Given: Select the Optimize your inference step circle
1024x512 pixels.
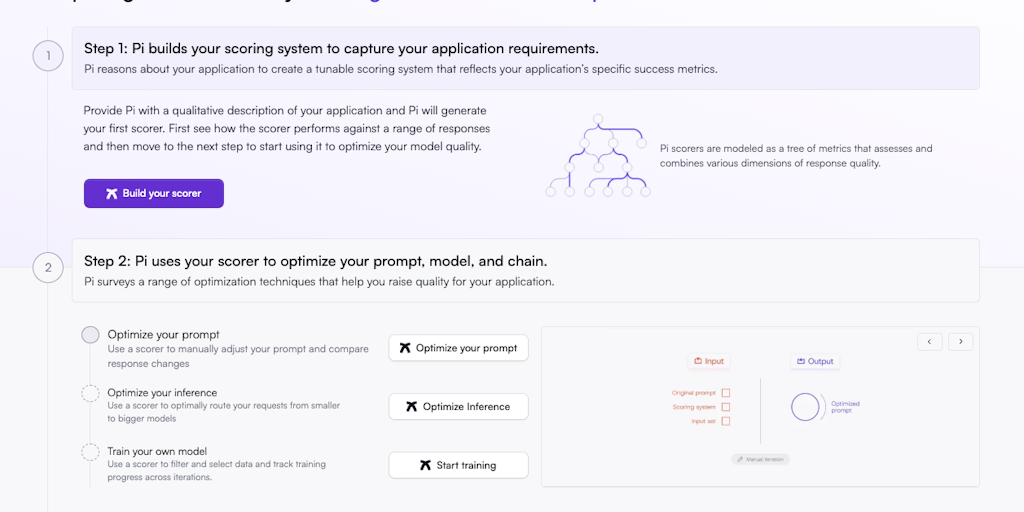Looking at the screenshot, I should (x=91, y=393).
